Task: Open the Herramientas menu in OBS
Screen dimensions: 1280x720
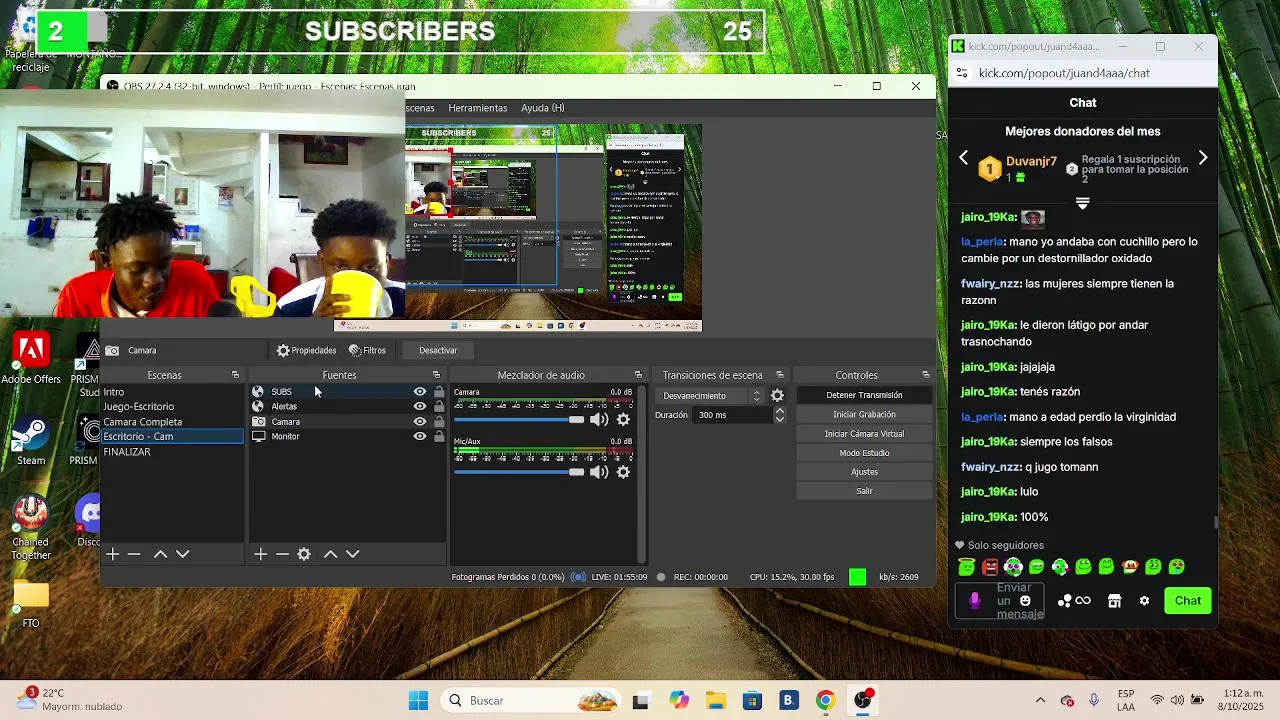Action: coord(478,108)
